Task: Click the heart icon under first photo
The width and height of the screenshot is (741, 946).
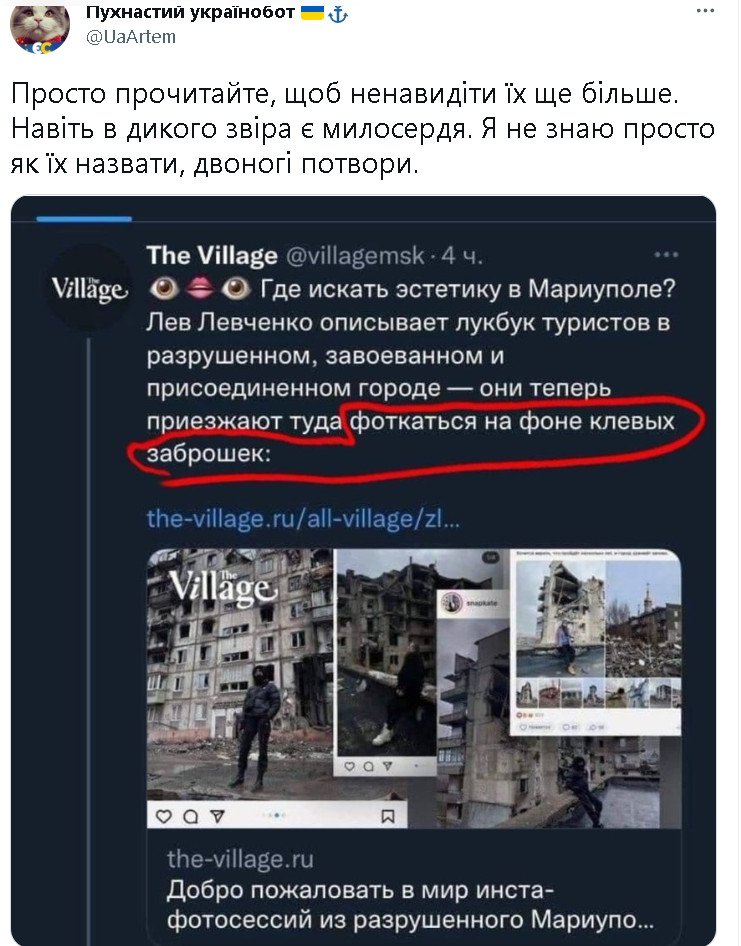Action: pyautogui.click(x=164, y=816)
